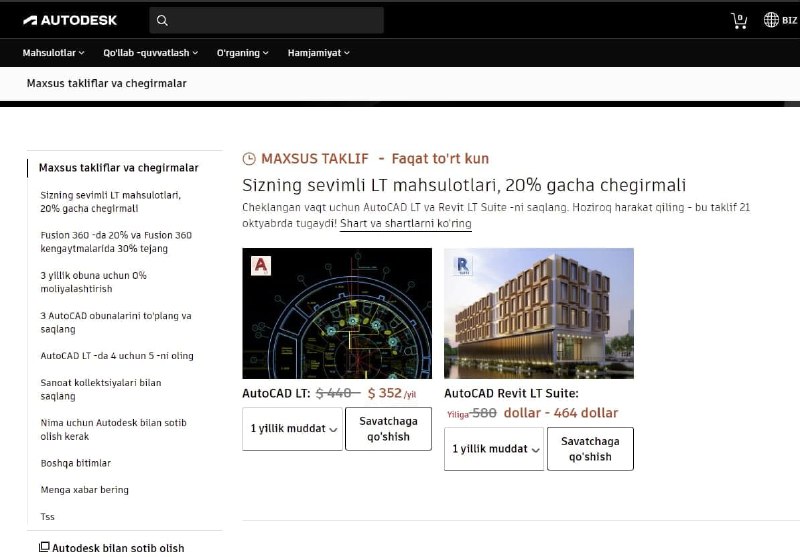
Task: Click the icon next to Autodesk bilan sotib olish
Action: pyautogui.click(x=44, y=547)
